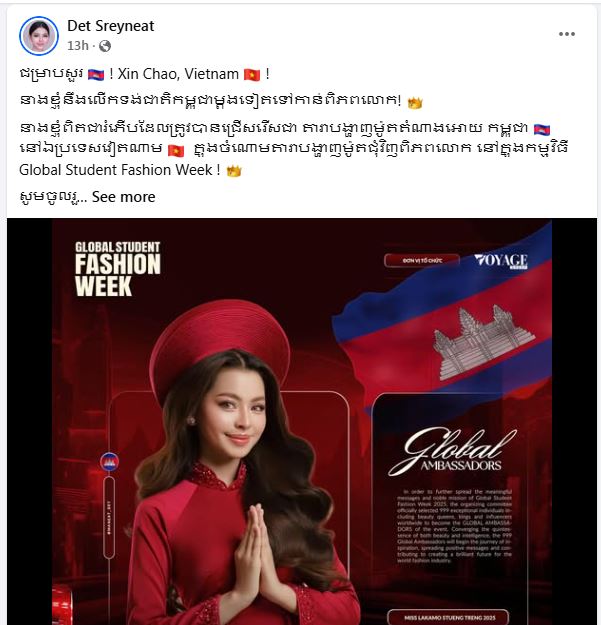Image resolution: width=601 pixels, height=625 pixels.
Task: Click the Global Student Fashion Week poster title
Action: (x=118, y=269)
